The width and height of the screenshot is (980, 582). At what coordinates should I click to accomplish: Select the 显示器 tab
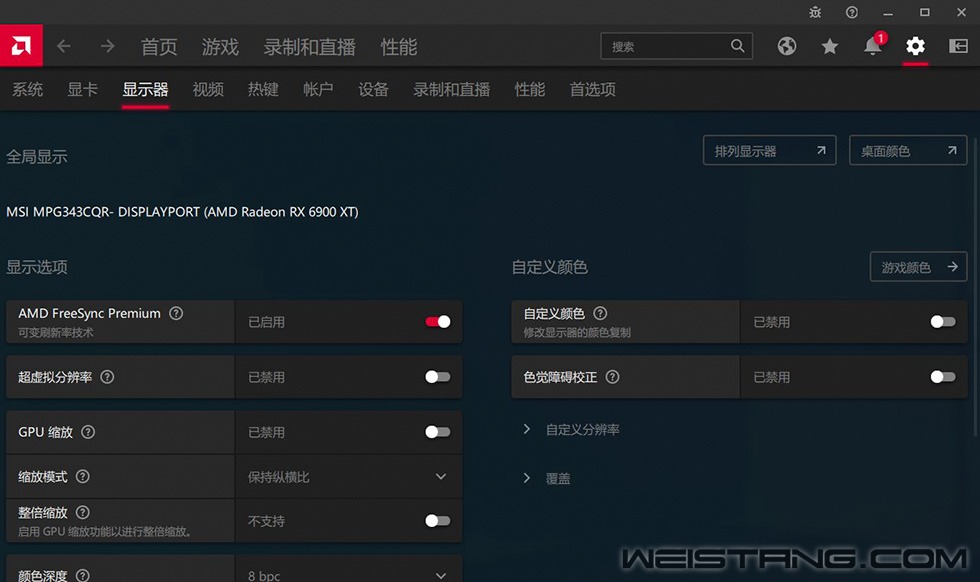coord(145,89)
